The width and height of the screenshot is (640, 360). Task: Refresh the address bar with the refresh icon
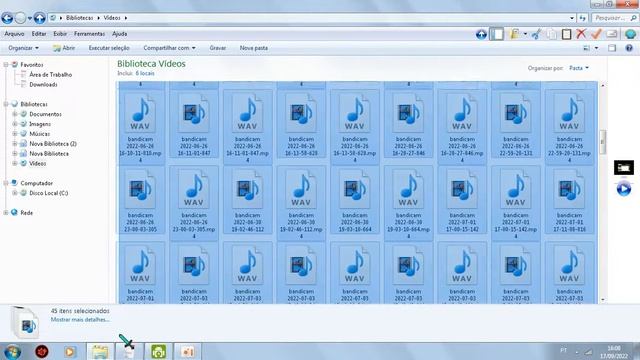[x=582, y=18]
